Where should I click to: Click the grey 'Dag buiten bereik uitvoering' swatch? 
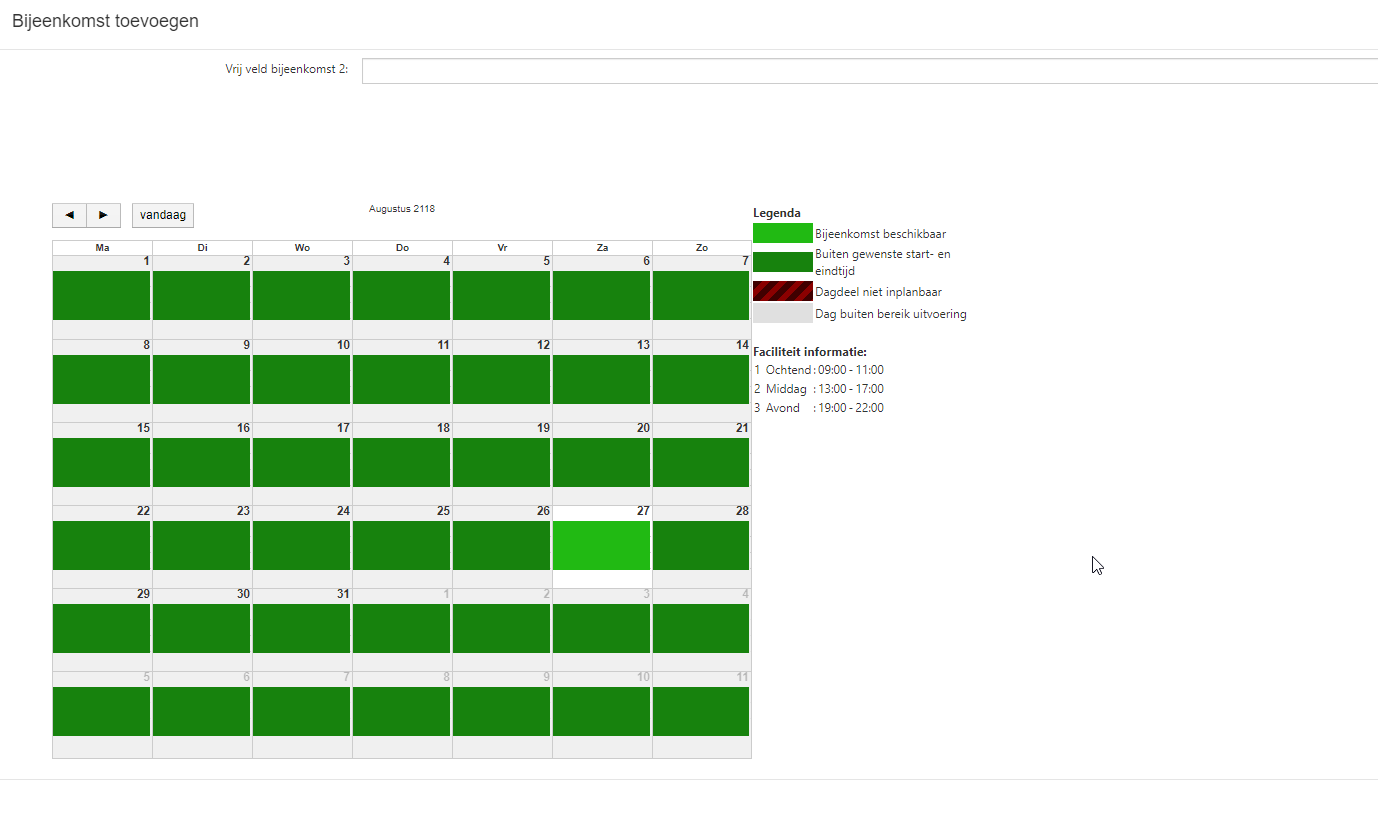tap(782, 314)
